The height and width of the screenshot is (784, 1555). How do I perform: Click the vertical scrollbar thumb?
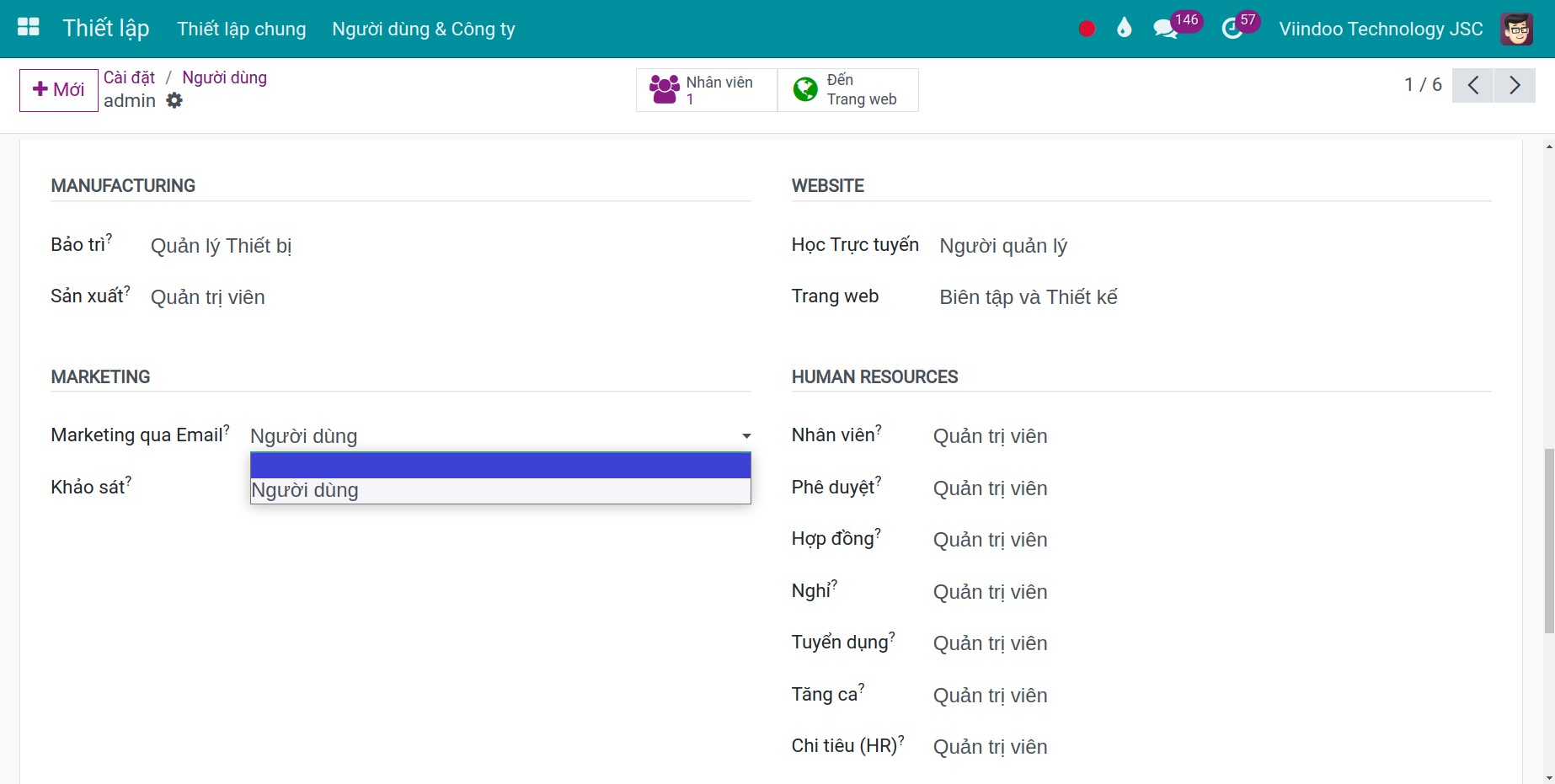pyautogui.click(x=1548, y=541)
